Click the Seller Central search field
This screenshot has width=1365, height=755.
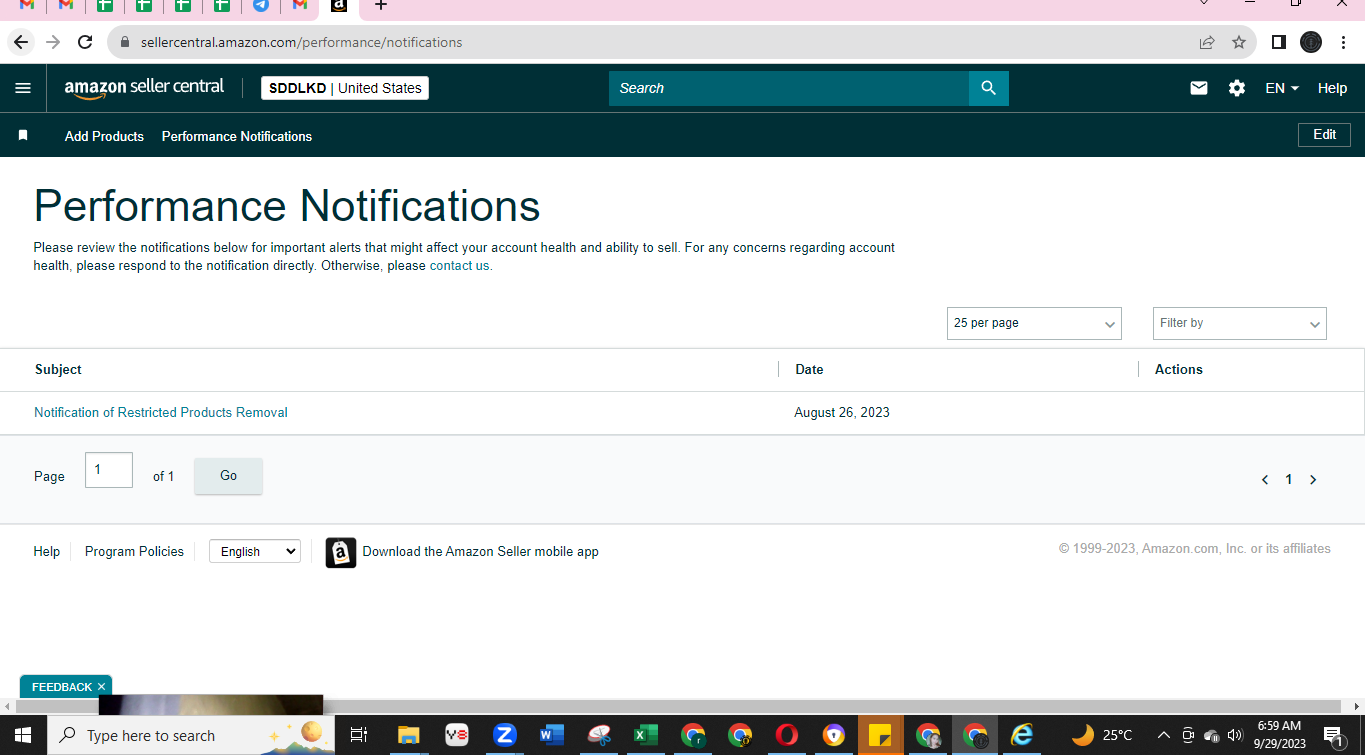789,88
